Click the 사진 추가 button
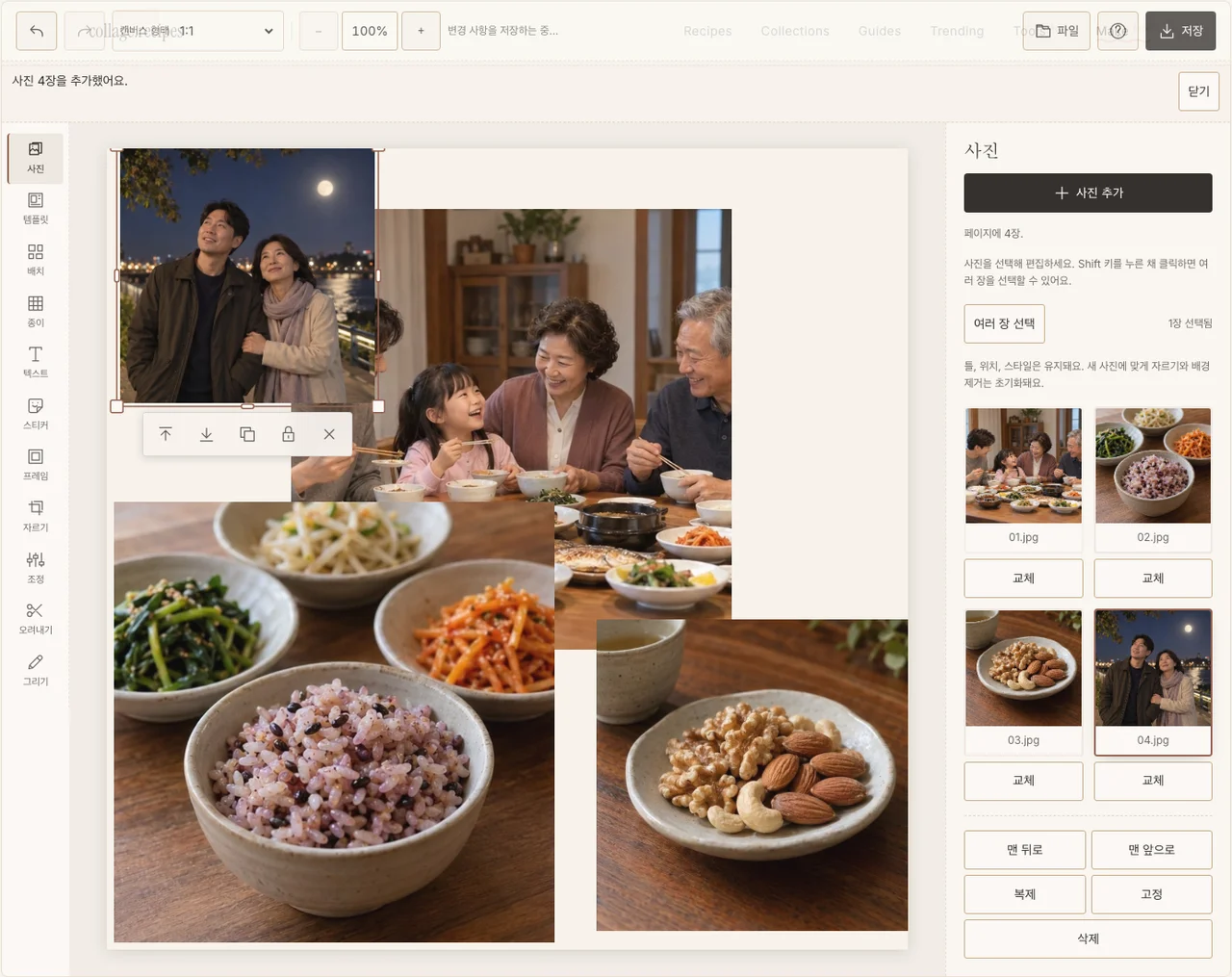 (x=1088, y=193)
